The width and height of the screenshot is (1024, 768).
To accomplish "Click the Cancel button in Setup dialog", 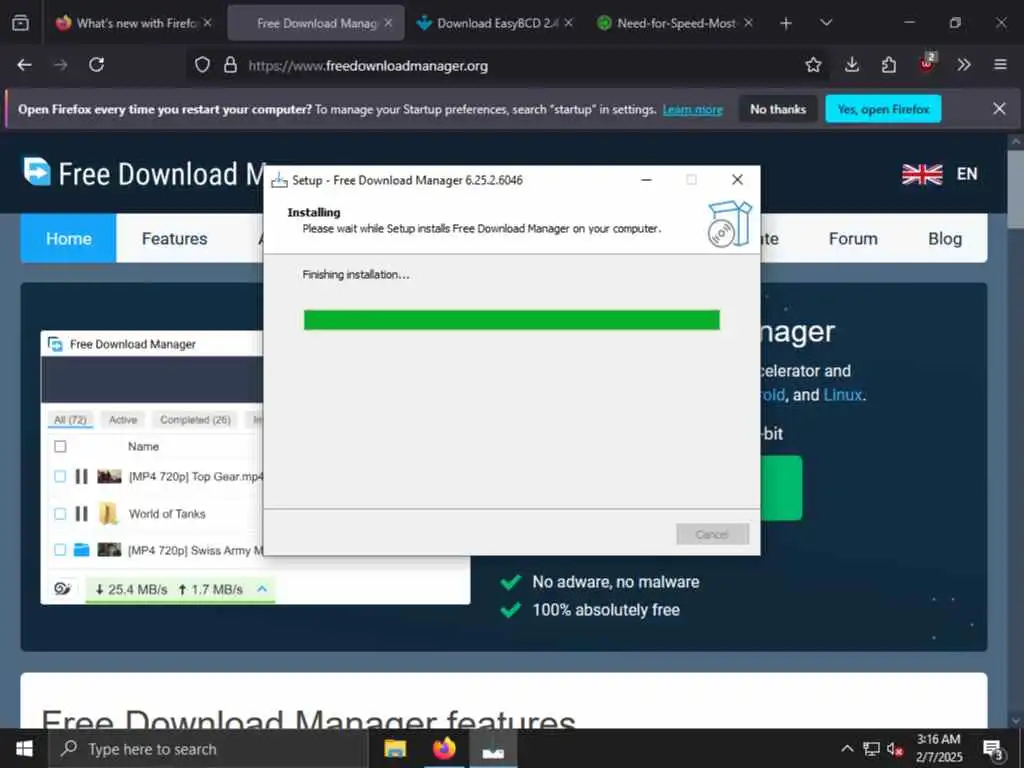I will point(712,534).
